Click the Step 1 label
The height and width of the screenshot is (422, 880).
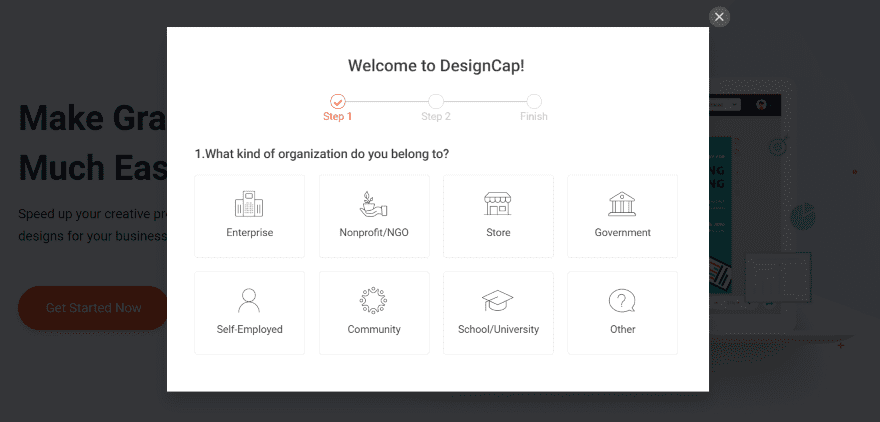point(338,117)
